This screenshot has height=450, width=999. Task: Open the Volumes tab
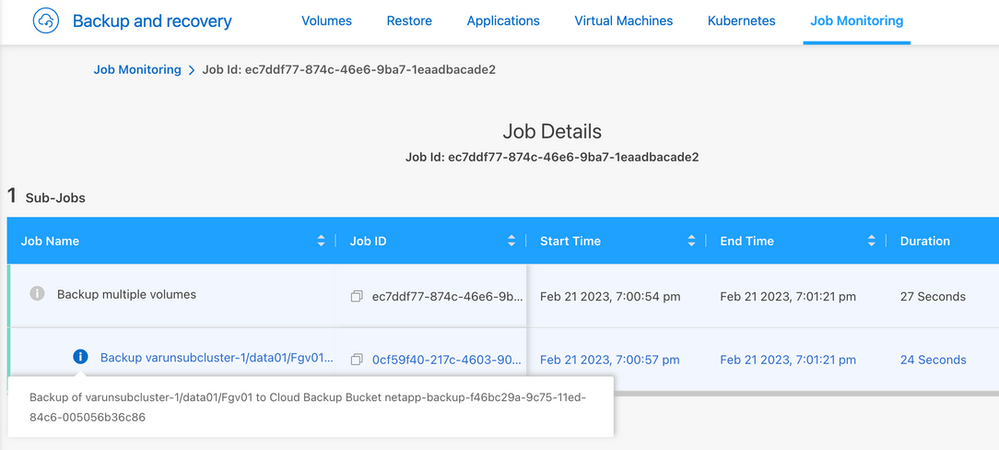tap(328, 21)
